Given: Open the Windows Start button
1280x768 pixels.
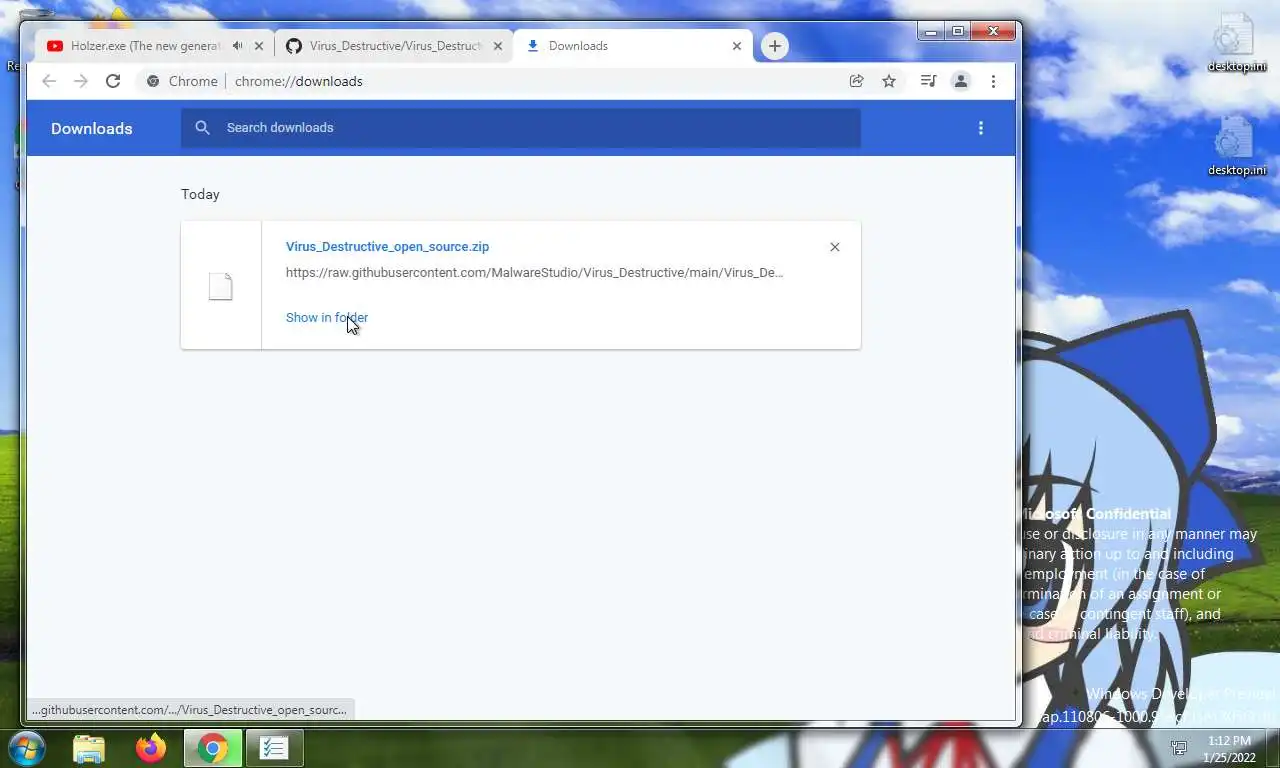Looking at the screenshot, I should point(27,748).
